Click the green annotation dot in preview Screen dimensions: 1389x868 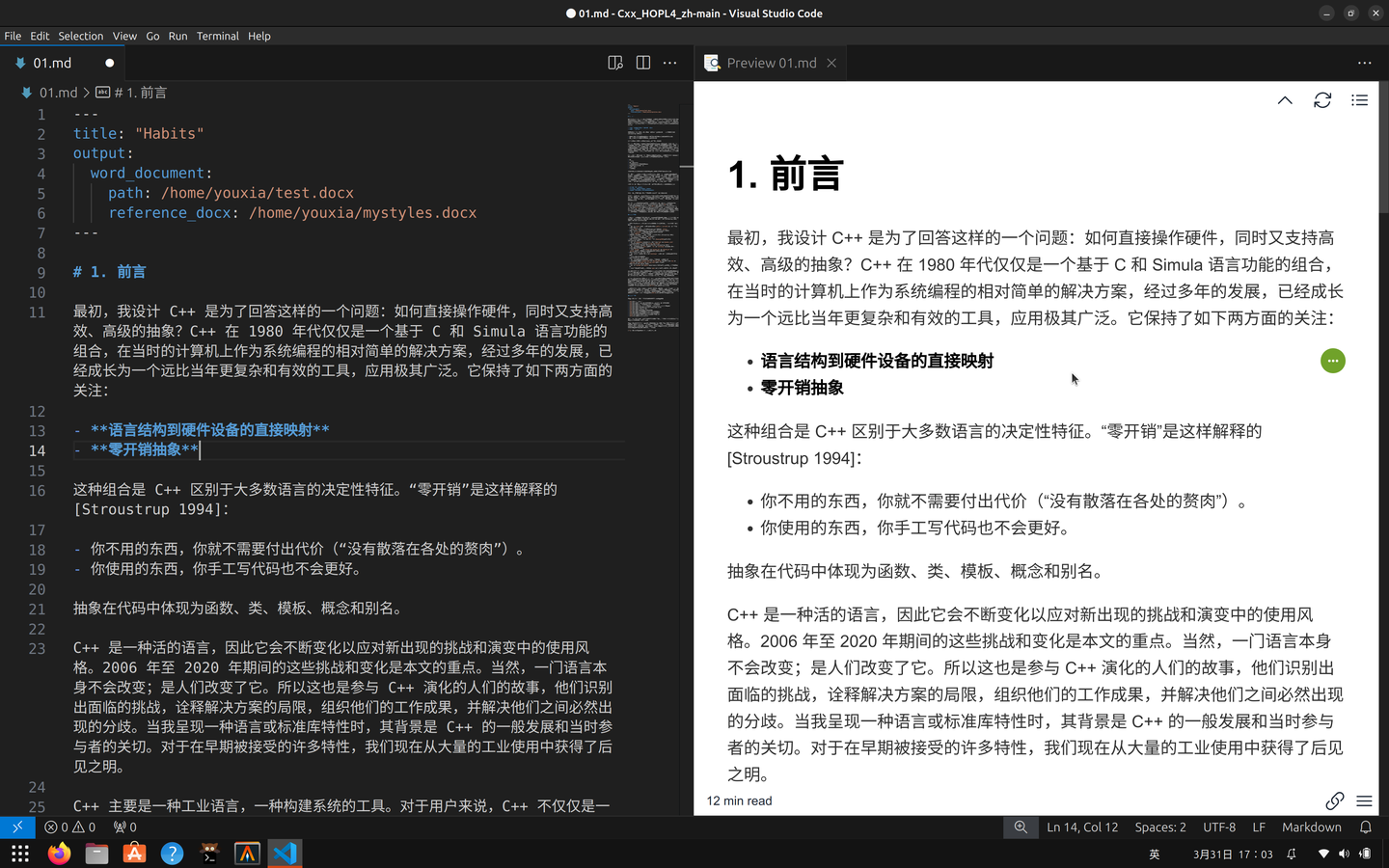pos(1332,361)
